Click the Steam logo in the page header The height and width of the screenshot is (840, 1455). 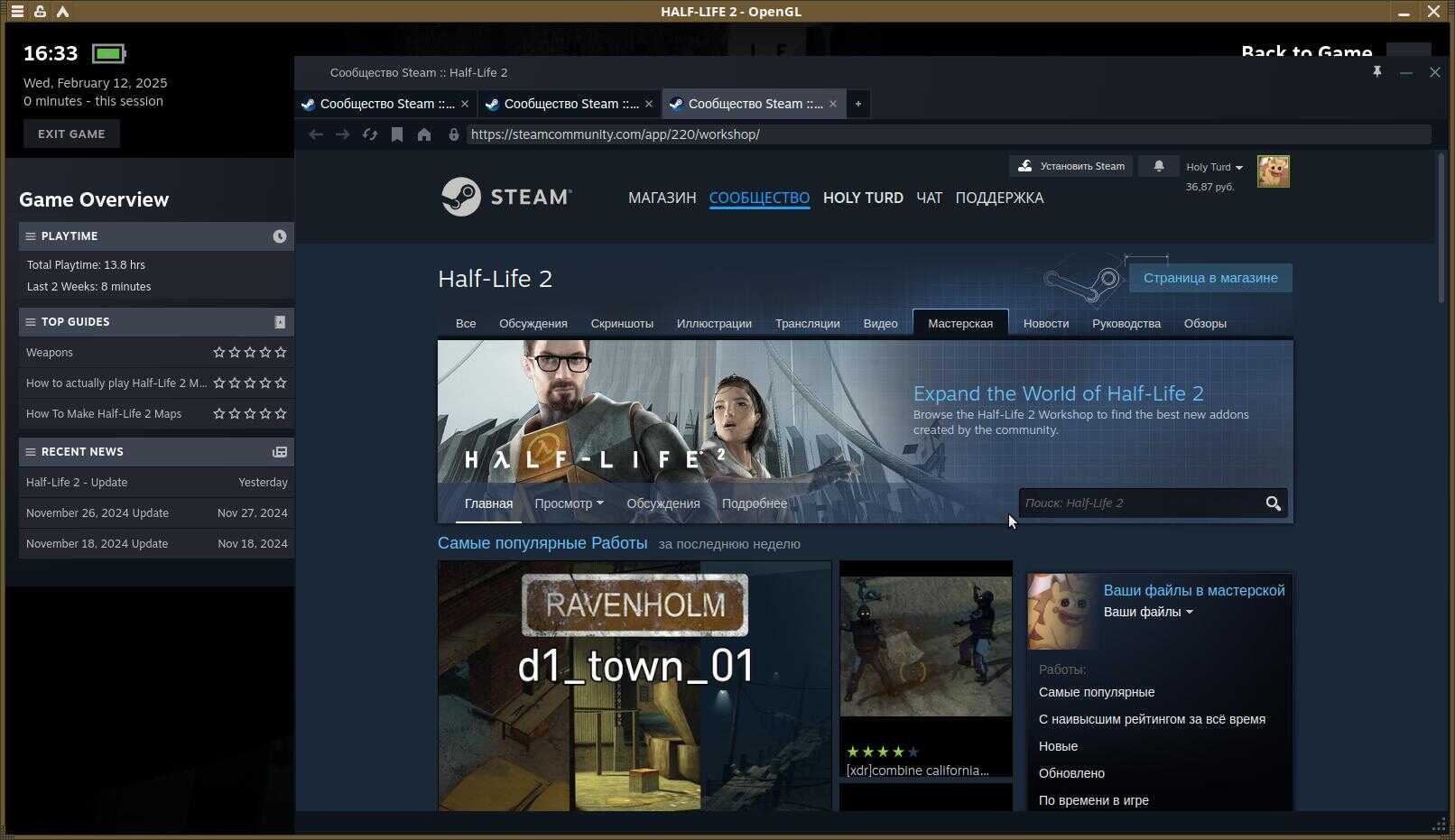506,197
